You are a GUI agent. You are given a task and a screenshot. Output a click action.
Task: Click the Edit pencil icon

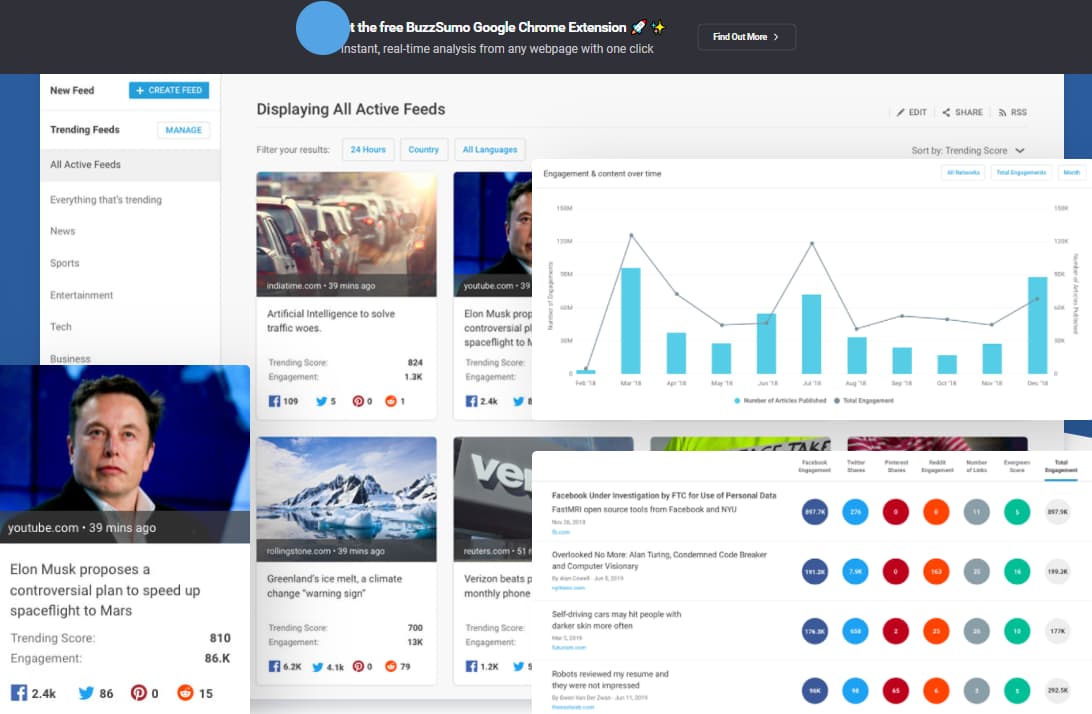click(900, 113)
